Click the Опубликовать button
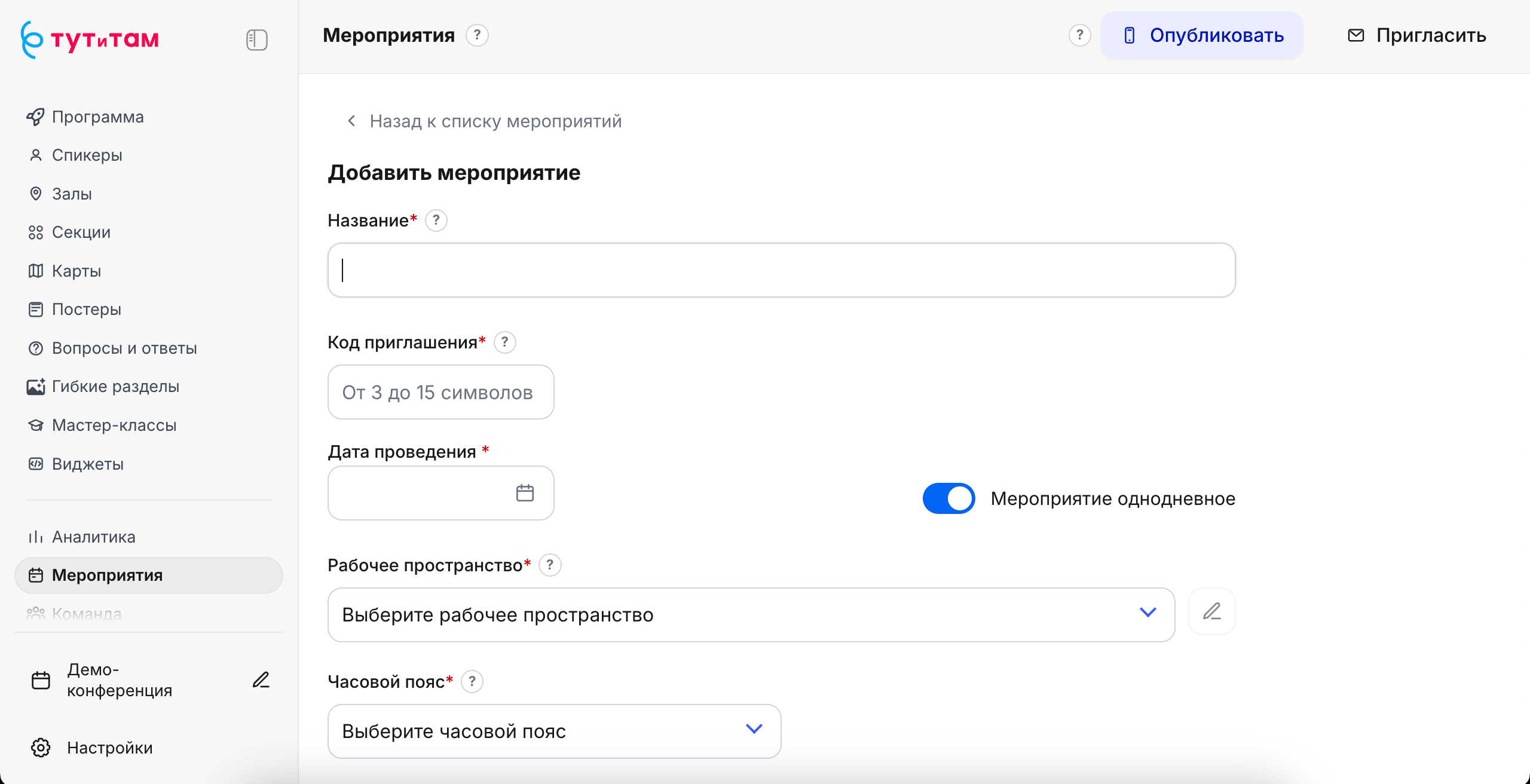This screenshot has height=784, width=1530. point(1202,35)
